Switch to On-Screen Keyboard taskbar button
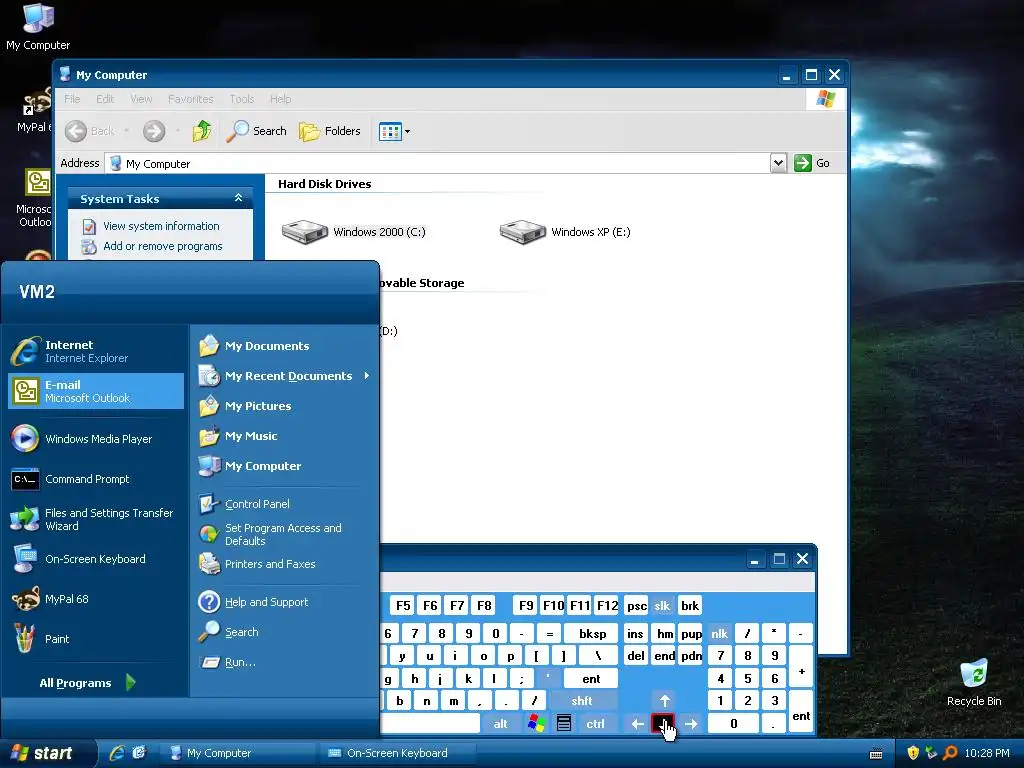Viewport: 1024px width, 768px height. coord(397,753)
